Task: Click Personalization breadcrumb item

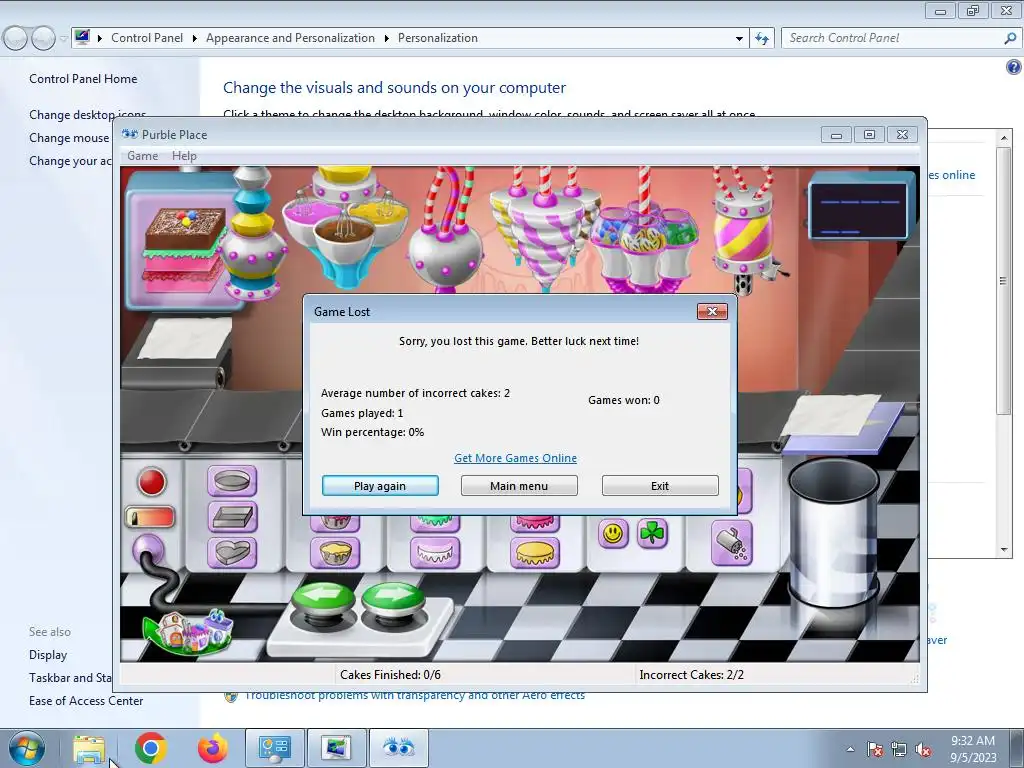Action: [x=438, y=38]
